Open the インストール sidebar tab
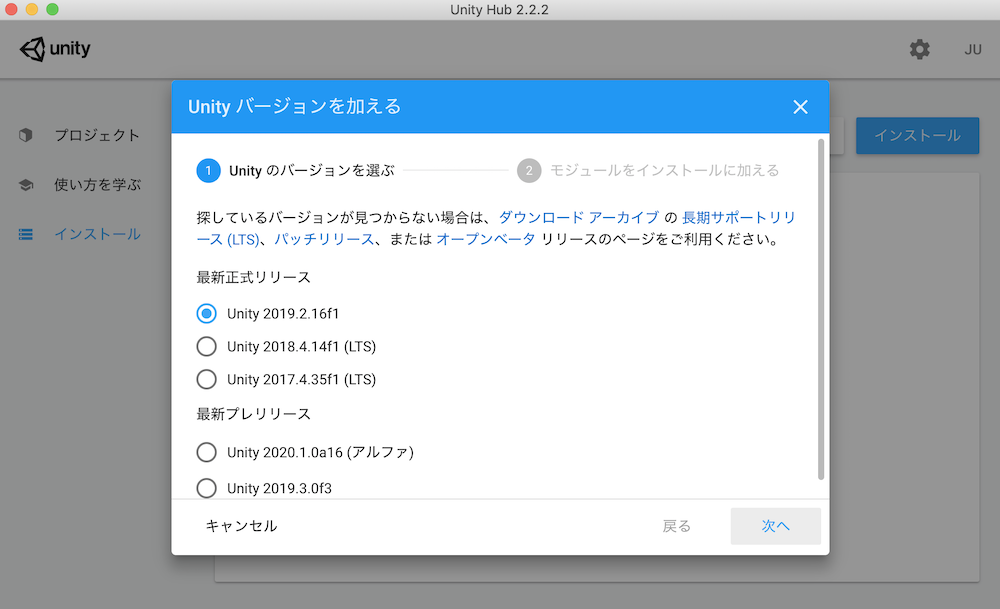Image resolution: width=1000 pixels, height=609 pixels. [x=98, y=234]
